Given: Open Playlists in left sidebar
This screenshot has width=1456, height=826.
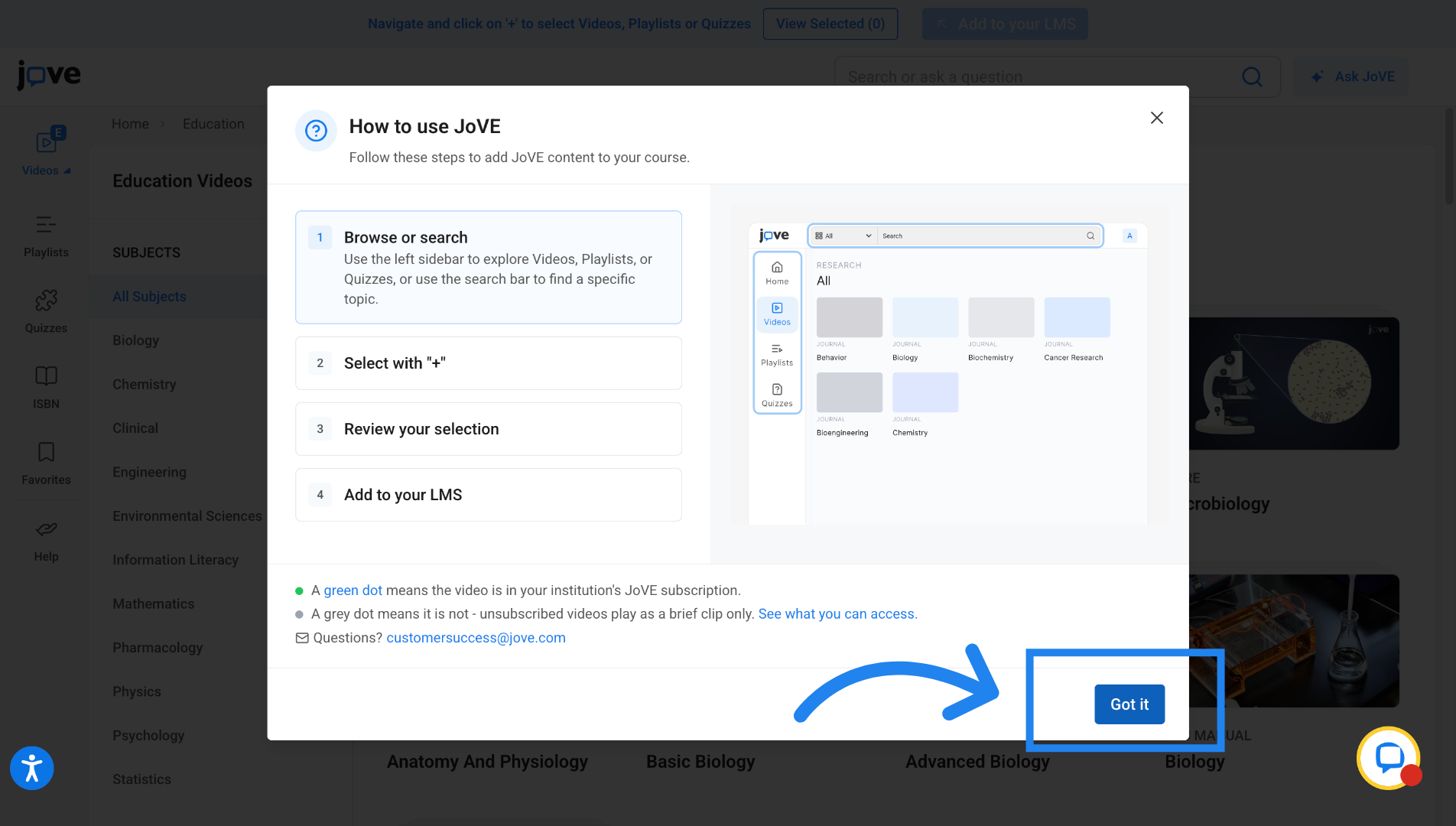Looking at the screenshot, I should [x=46, y=237].
